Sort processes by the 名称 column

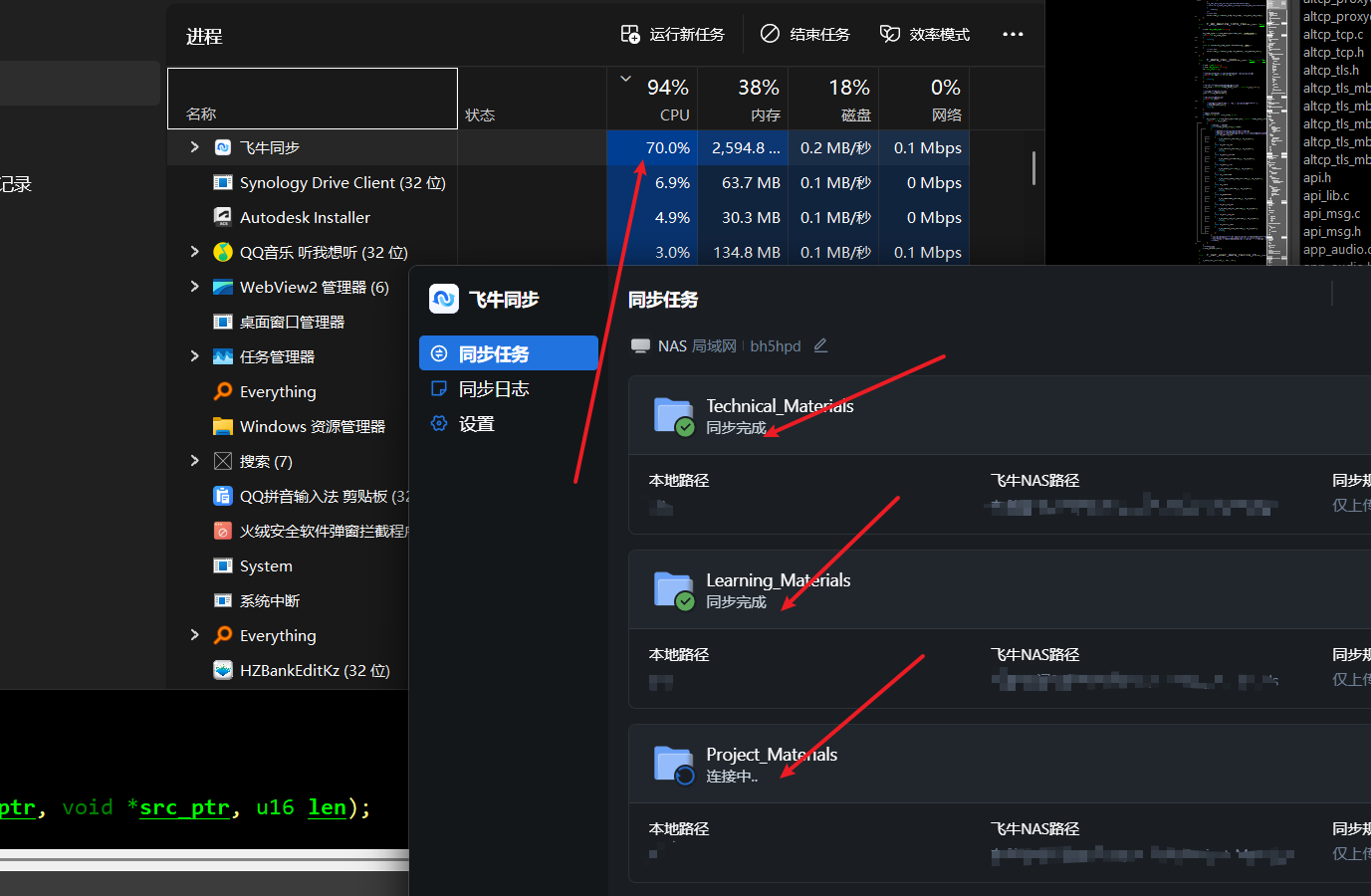(313, 99)
